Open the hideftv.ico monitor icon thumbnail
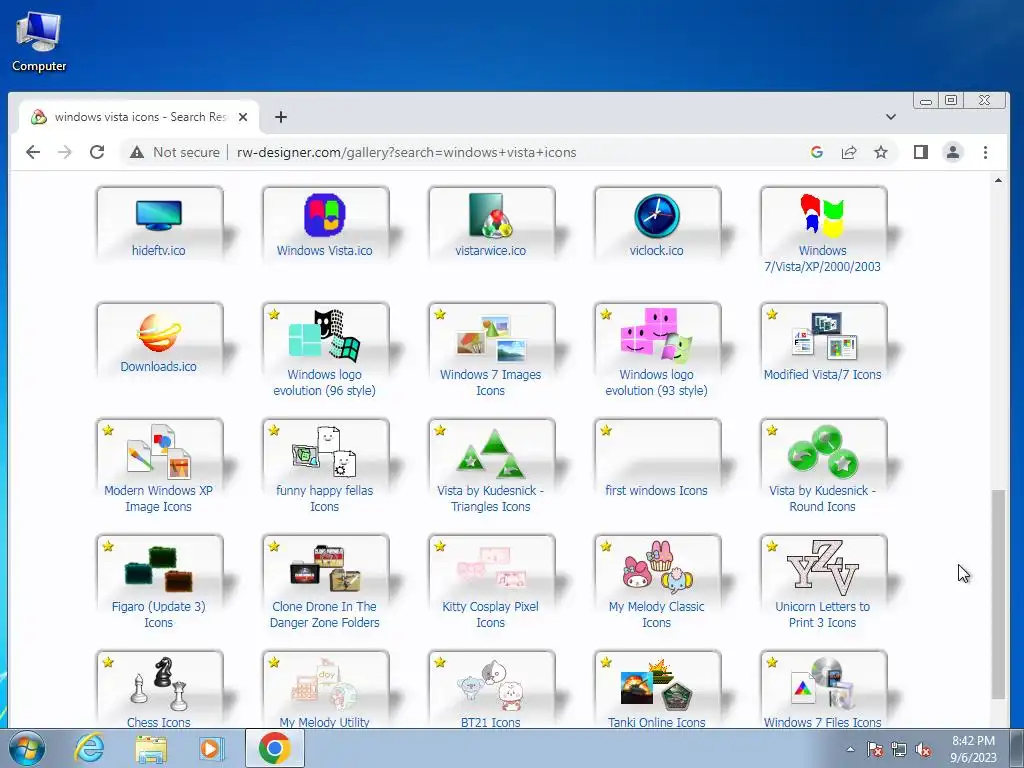 tap(159, 216)
